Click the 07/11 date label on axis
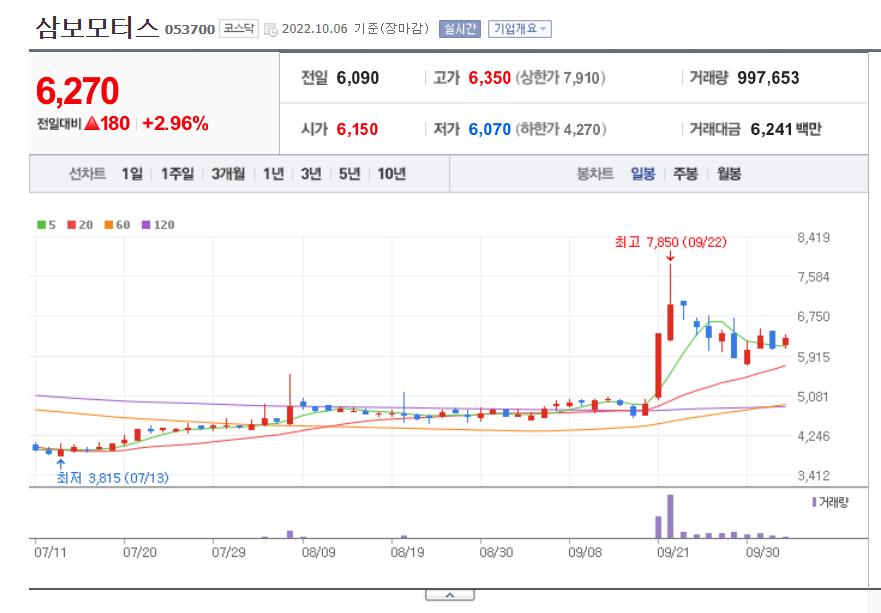This screenshot has width=881, height=613. pos(50,553)
